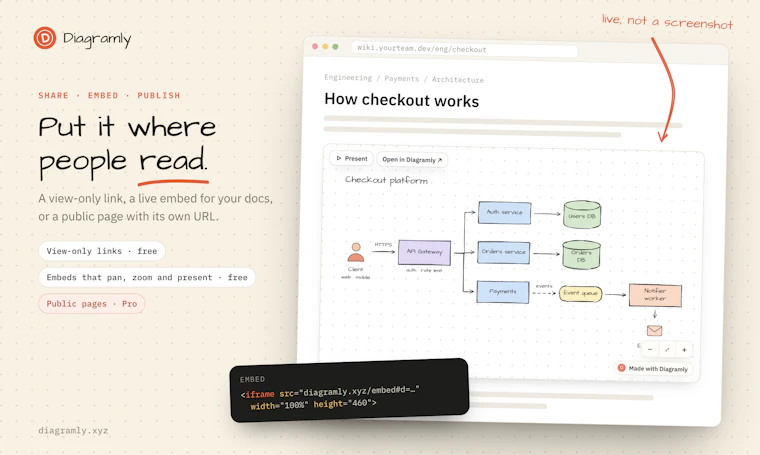Viewport: 760px width, 455px height.
Task: Click the fit-to-screen expand icon
Action: pyautogui.click(x=667, y=350)
